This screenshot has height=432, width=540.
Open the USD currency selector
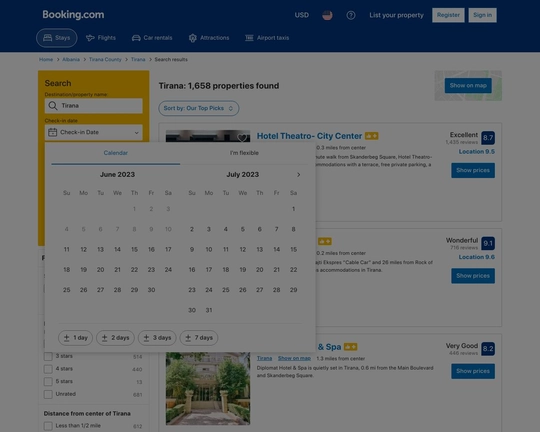[302, 15]
